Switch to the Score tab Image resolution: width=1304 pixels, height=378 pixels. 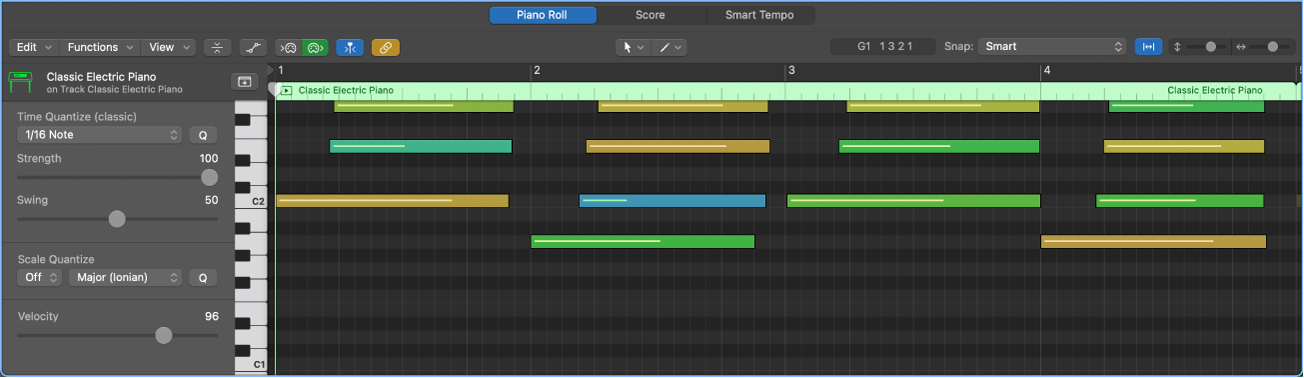click(650, 15)
